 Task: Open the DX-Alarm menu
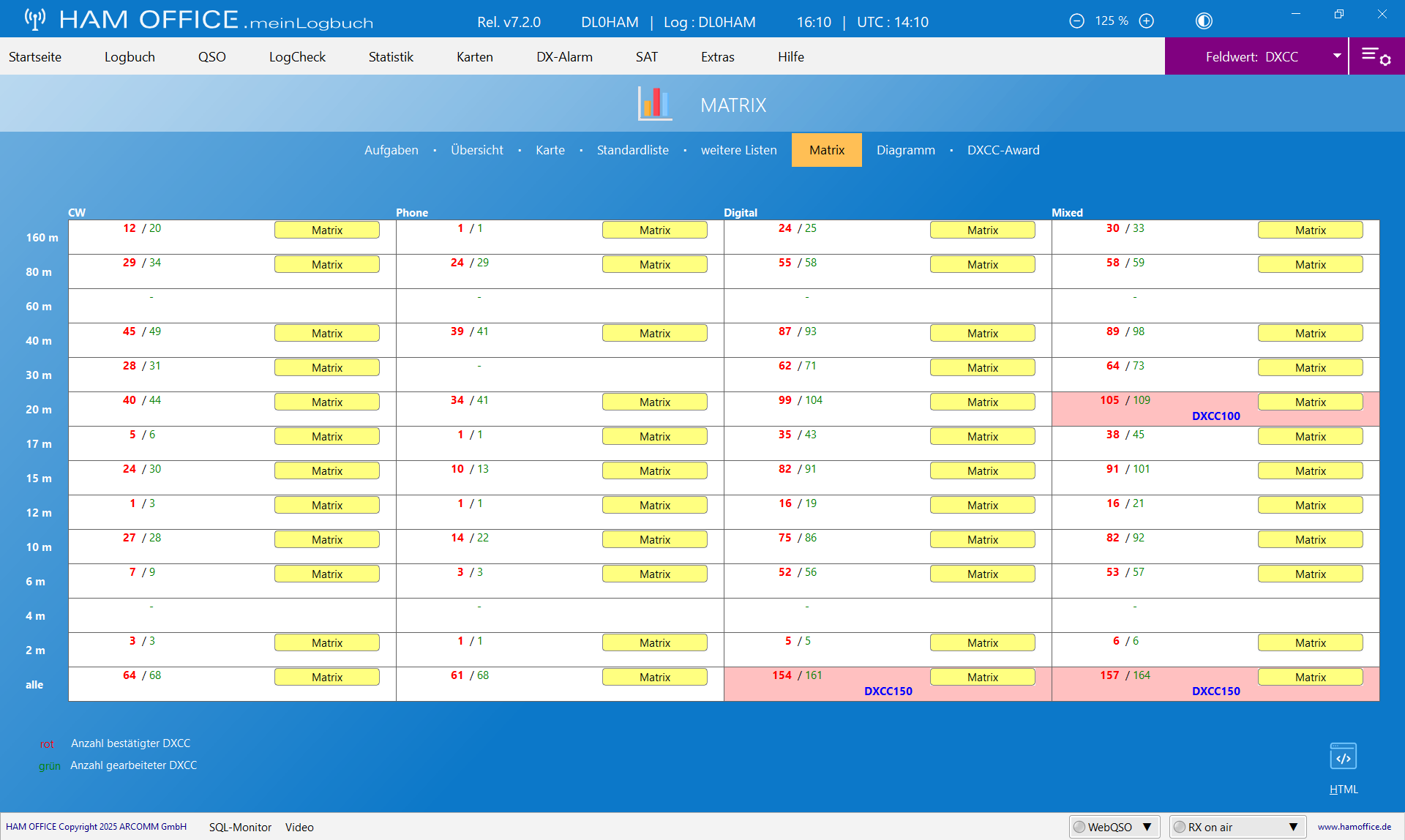(564, 57)
